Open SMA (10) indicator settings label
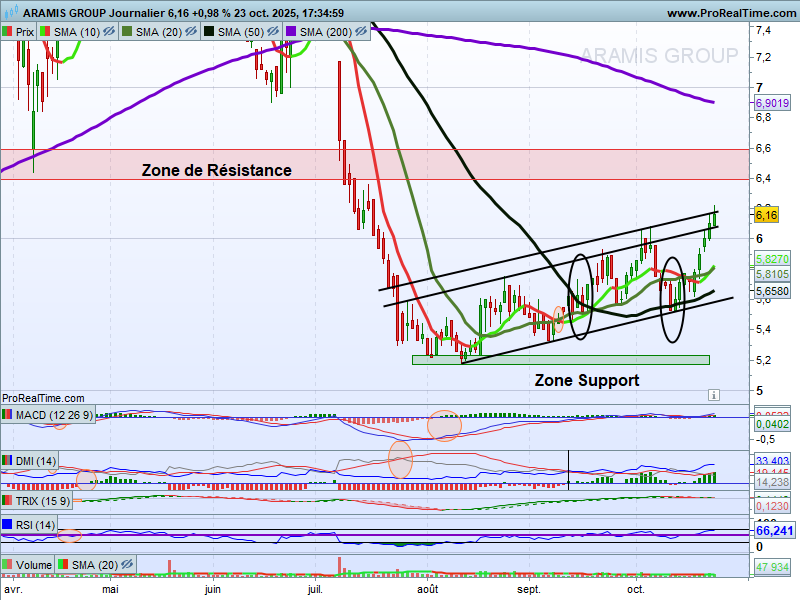 pyautogui.click(x=77, y=32)
